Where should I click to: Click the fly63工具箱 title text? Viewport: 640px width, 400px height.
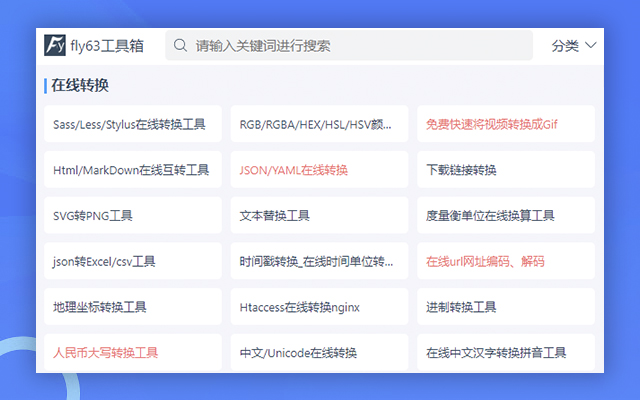pos(107,46)
